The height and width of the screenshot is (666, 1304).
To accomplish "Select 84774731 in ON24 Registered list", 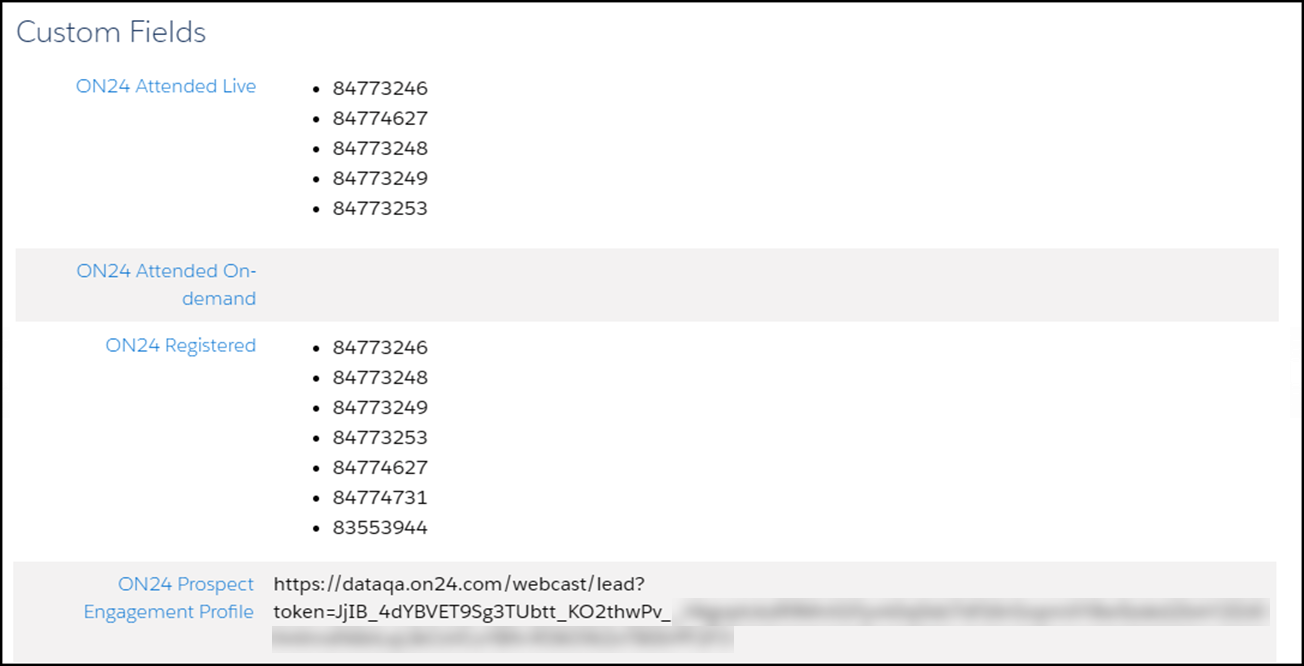I will point(380,497).
